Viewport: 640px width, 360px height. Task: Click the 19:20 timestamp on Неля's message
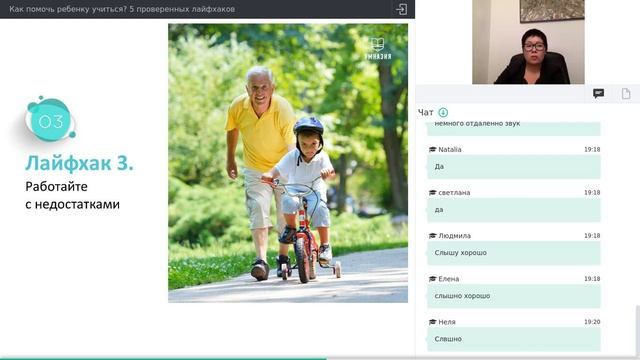pyautogui.click(x=592, y=322)
